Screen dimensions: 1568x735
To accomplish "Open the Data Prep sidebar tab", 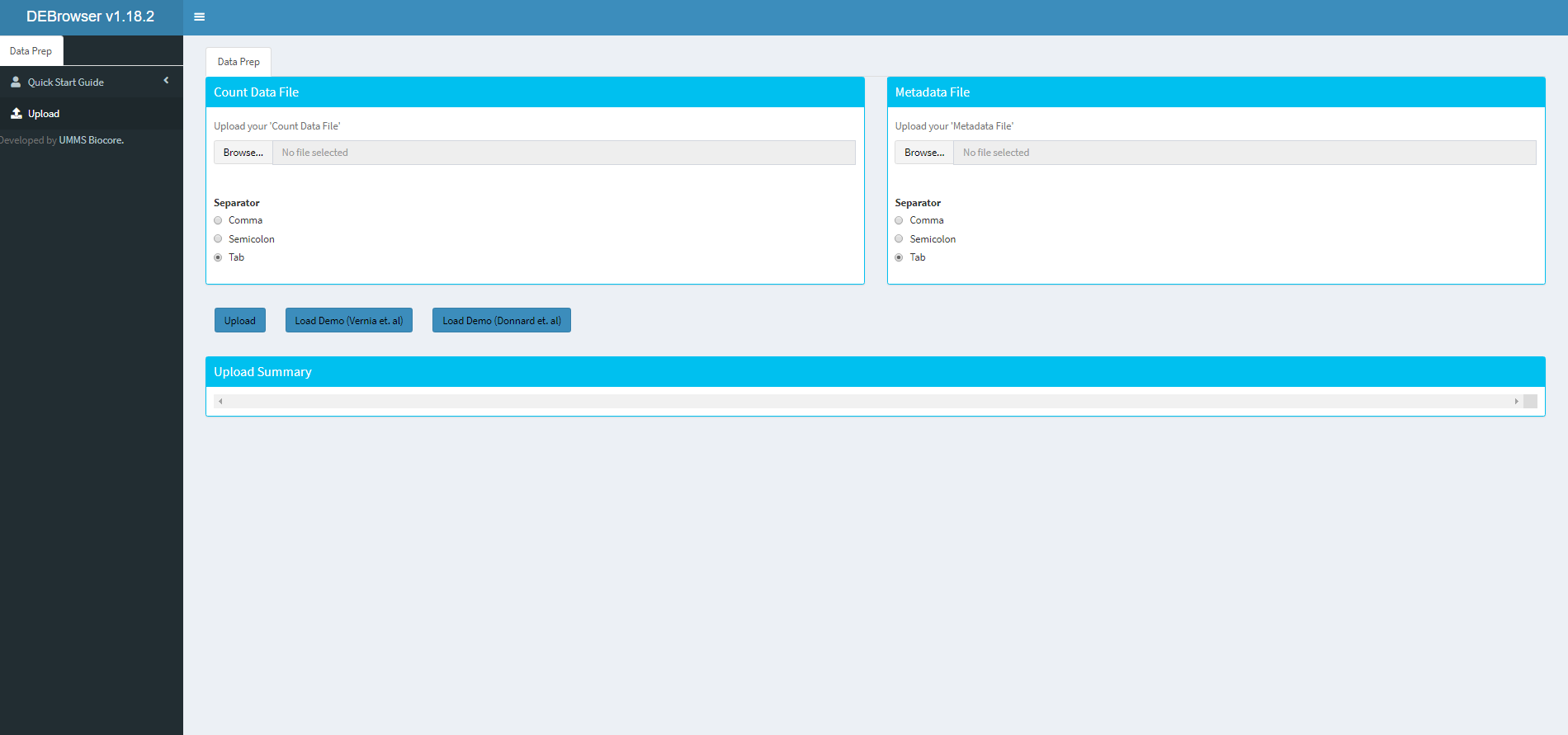I will click(x=31, y=51).
